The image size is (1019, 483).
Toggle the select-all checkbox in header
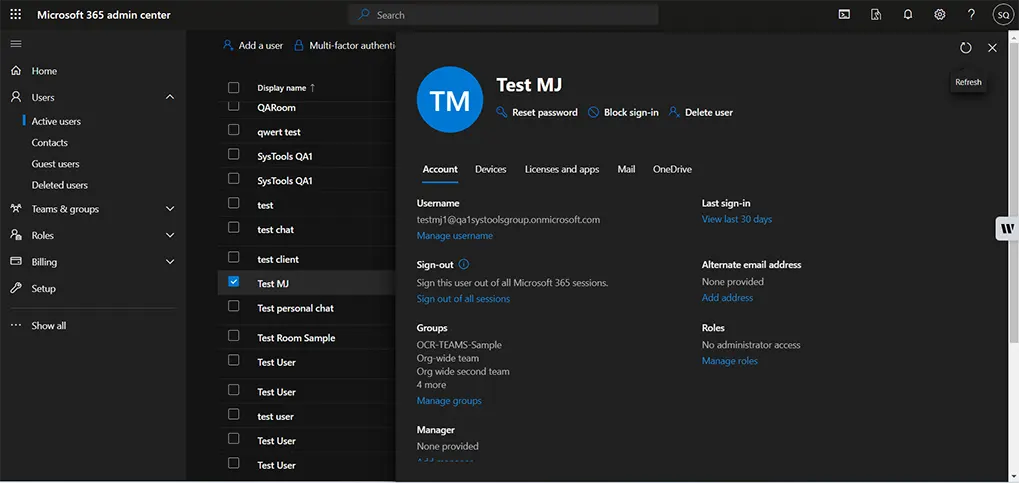234,88
